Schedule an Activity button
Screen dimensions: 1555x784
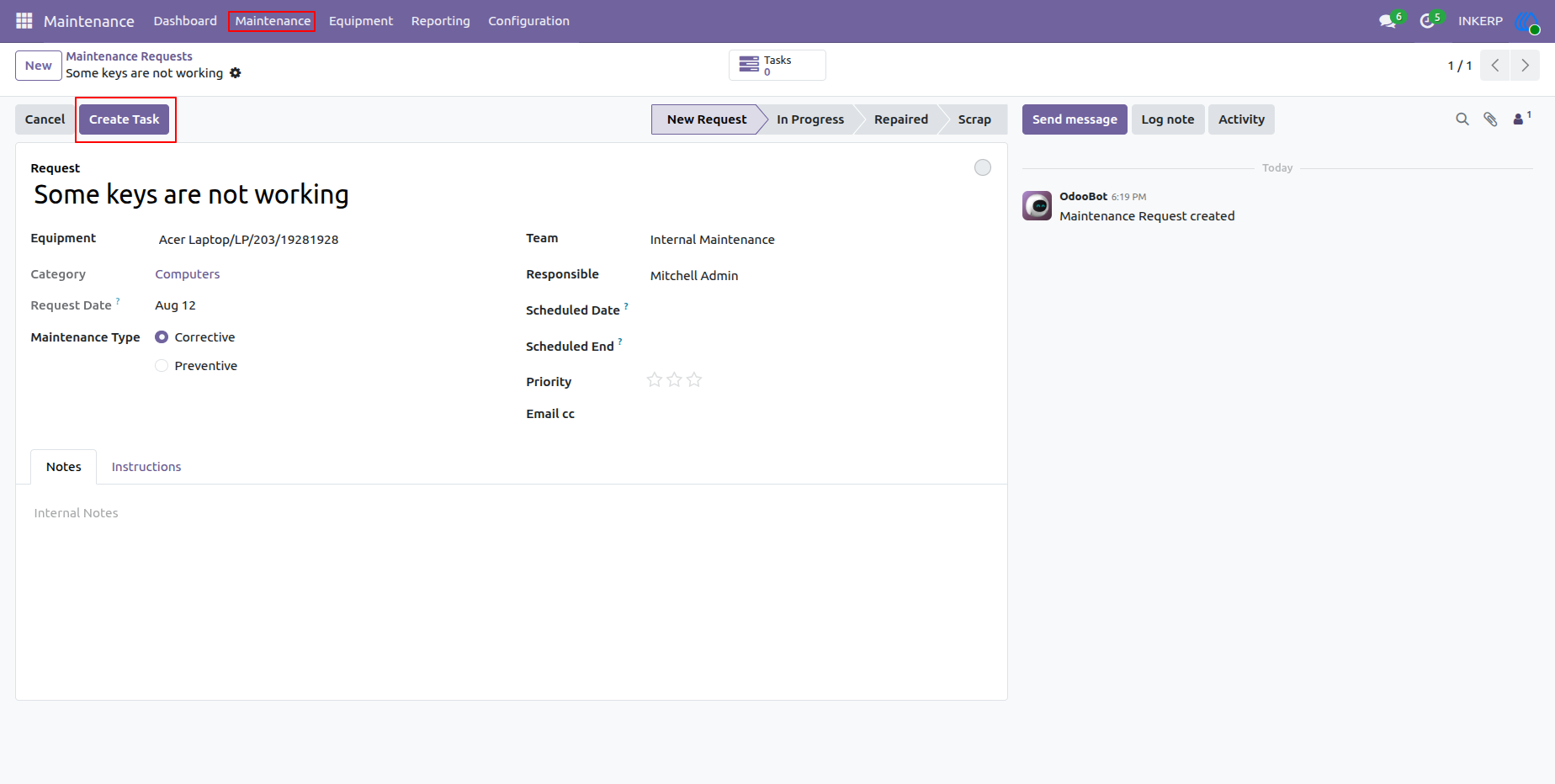(1241, 119)
